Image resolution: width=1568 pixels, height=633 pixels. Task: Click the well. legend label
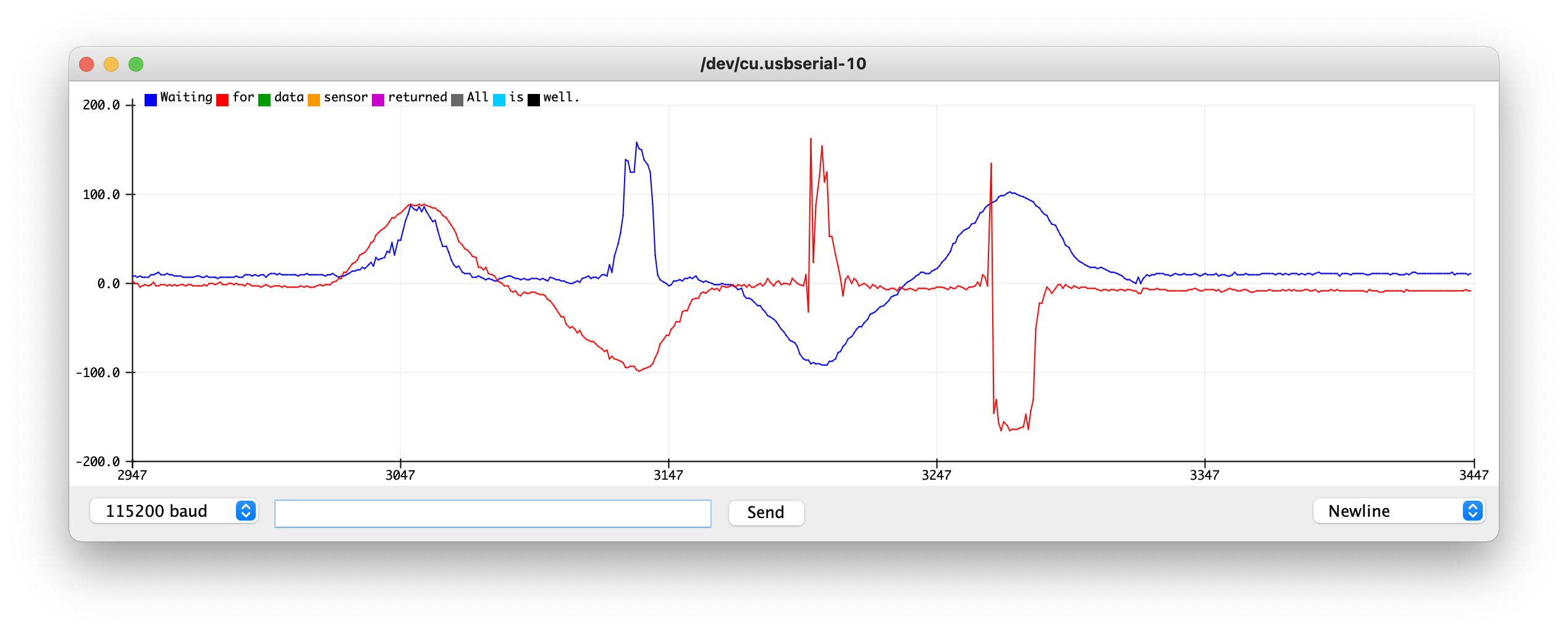(561, 97)
